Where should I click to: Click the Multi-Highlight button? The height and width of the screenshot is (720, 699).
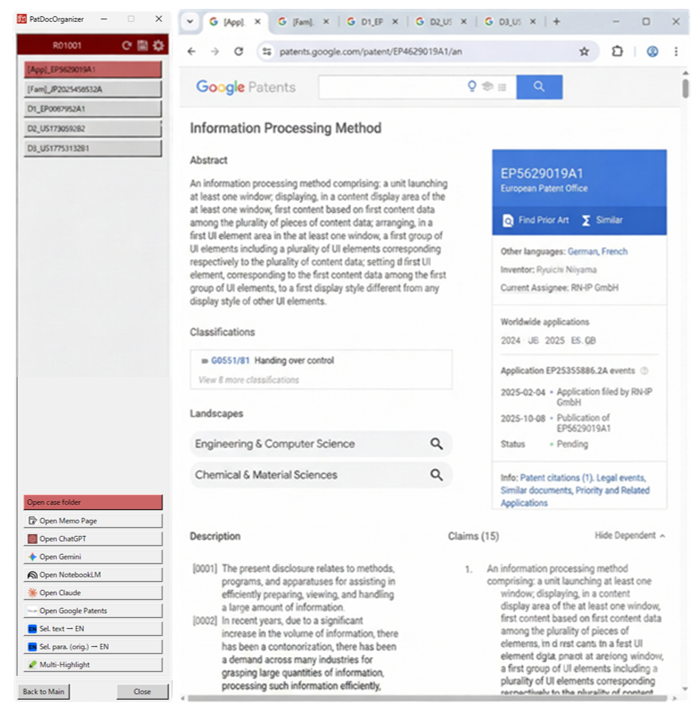pos(93,664)
